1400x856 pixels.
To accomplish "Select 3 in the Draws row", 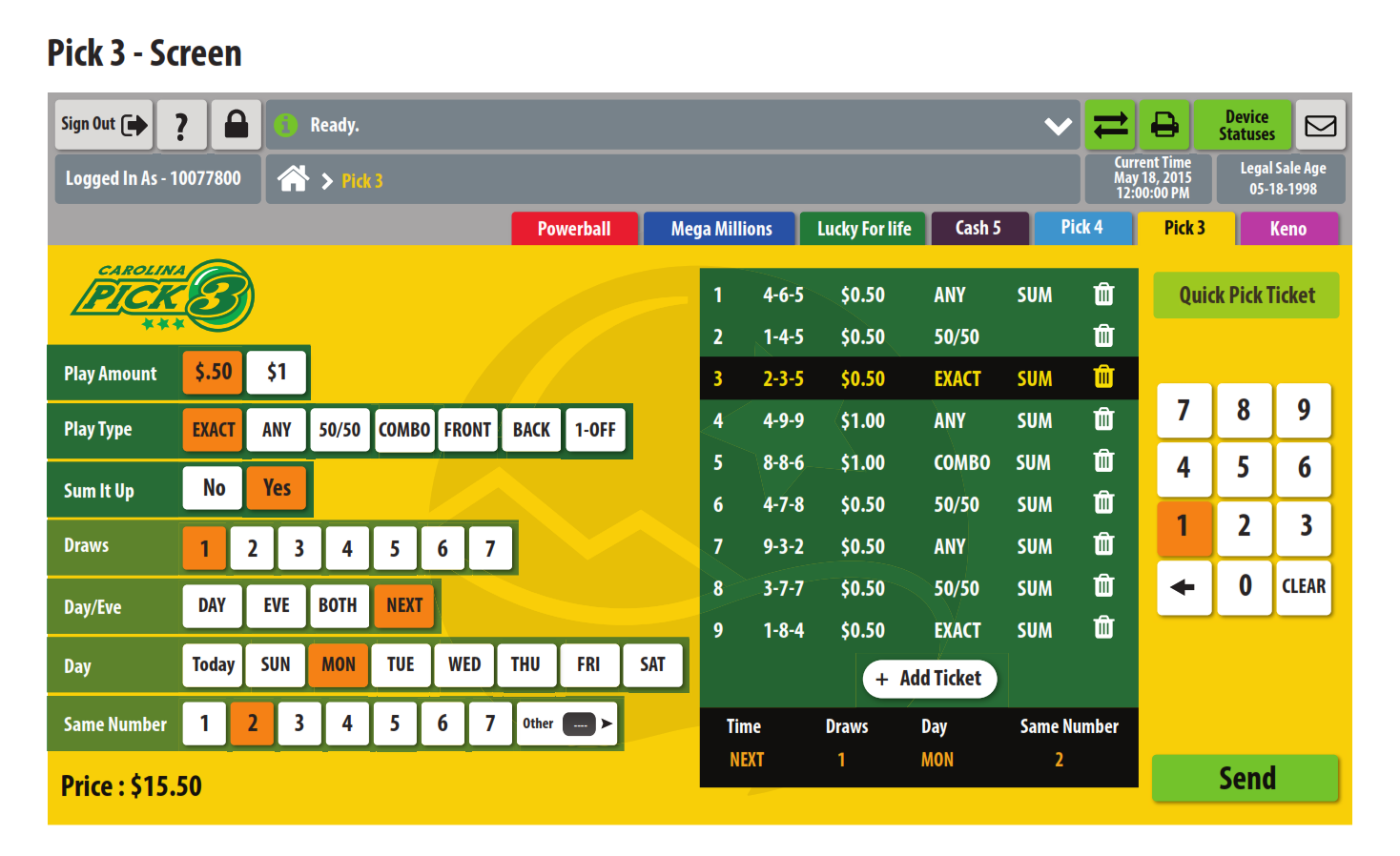I will tap(299, 548).
